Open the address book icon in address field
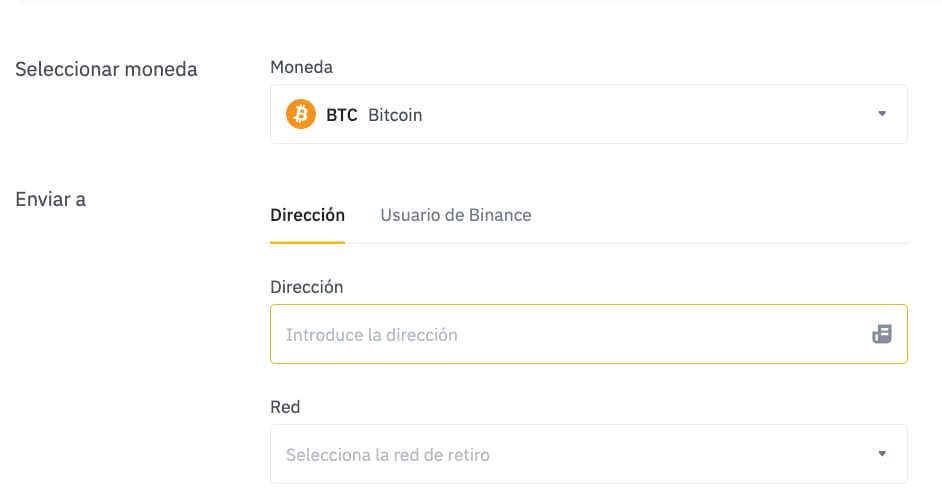The width and height of the screenshot is (942, 497). (x=881, y=334)
